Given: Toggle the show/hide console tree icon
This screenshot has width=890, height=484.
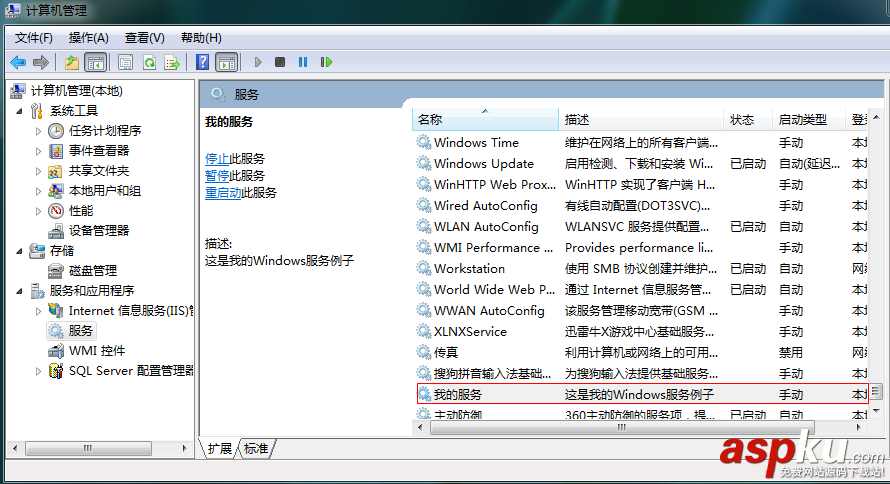Looking at the screenshot, I should coord(95,62).
